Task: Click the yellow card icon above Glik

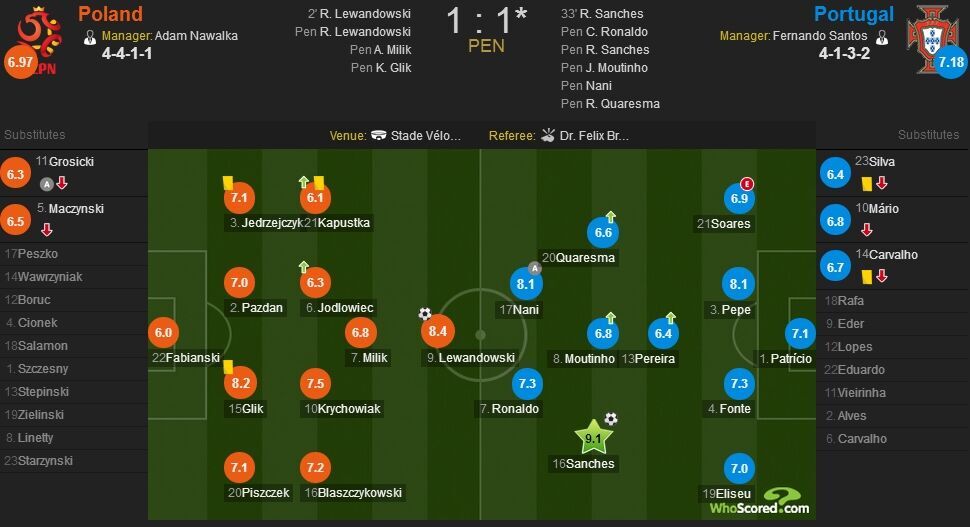Action: pyautogui.click(x=228, y=367)
